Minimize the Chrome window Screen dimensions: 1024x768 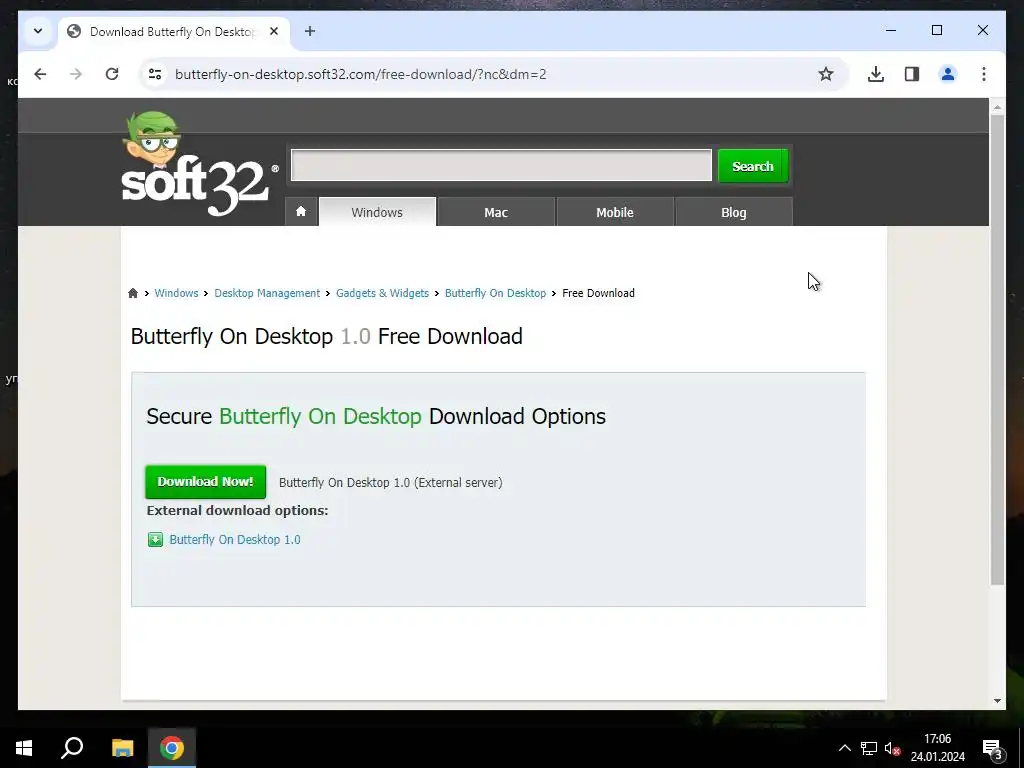(891, 30)
